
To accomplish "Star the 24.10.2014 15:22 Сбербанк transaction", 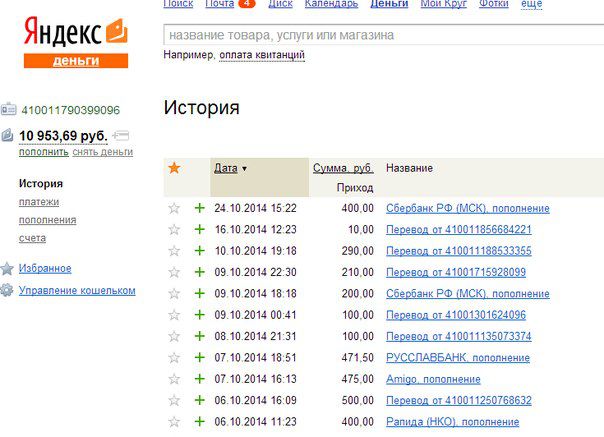I will 174,208.
